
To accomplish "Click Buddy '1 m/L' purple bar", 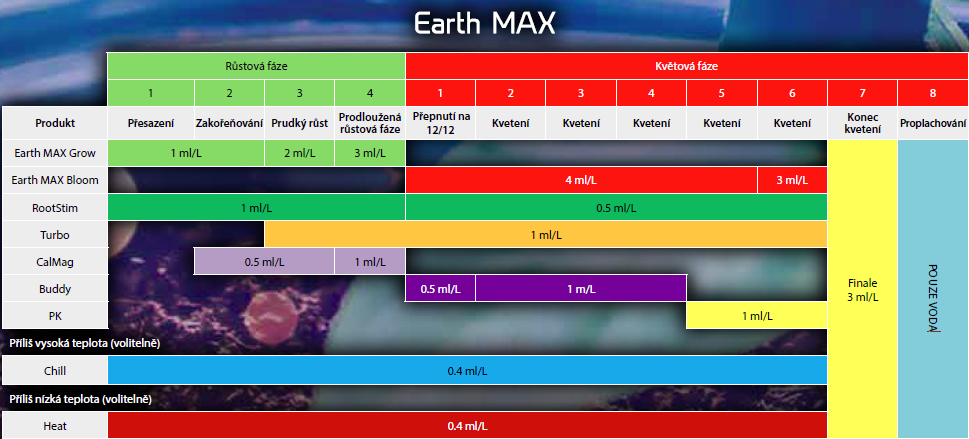I will pyautogui.click(x=581, y=289).
